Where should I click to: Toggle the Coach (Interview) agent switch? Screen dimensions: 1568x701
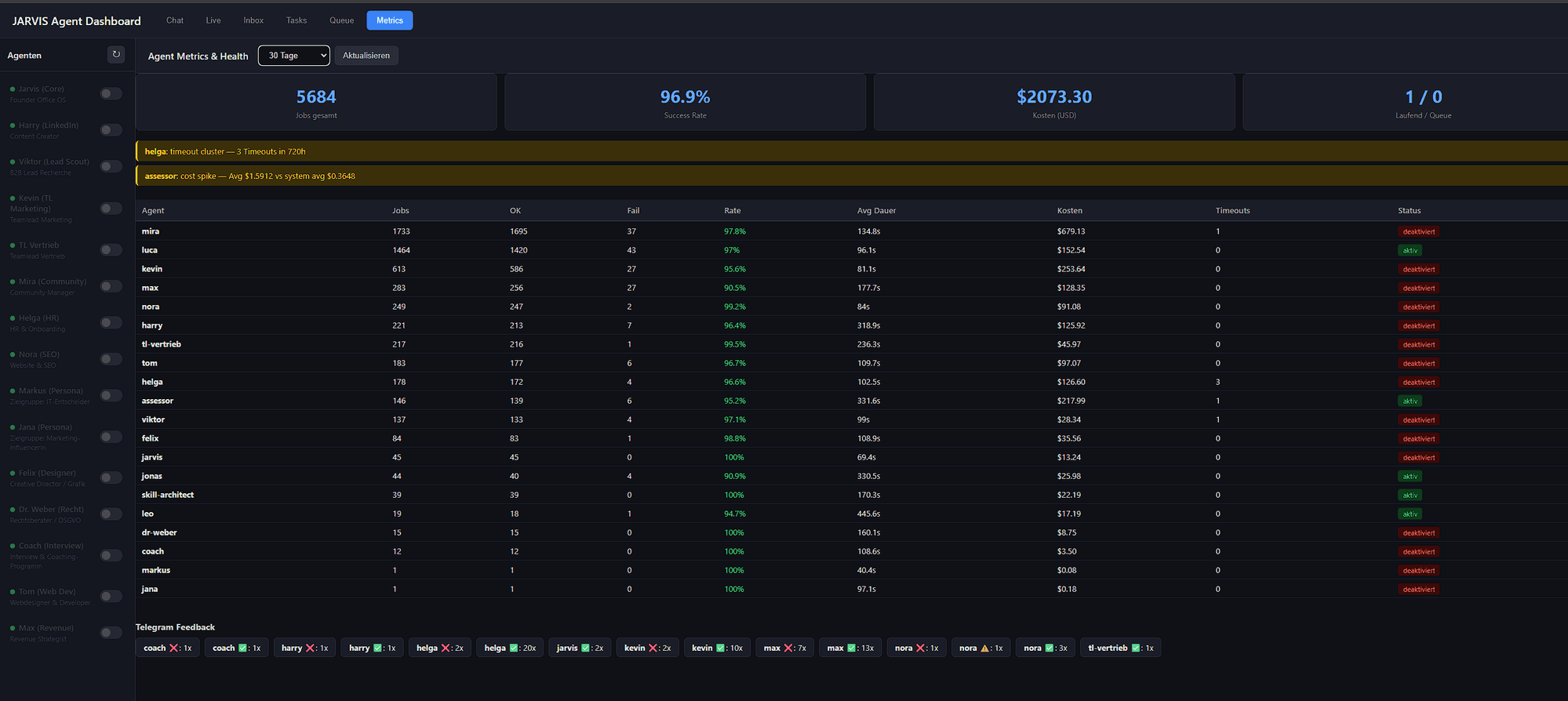point(111,555)
